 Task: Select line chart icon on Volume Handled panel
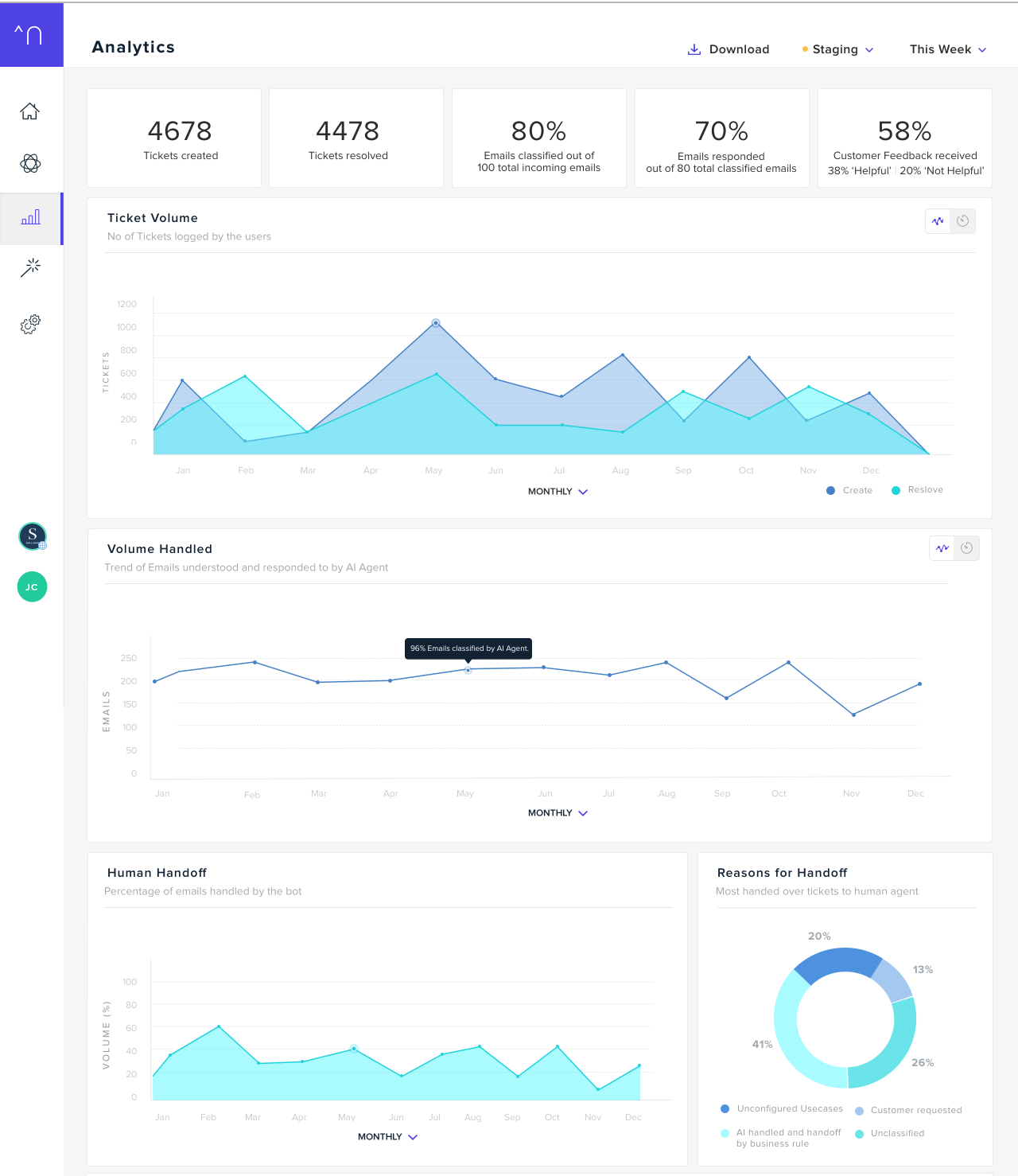(942, 548)
